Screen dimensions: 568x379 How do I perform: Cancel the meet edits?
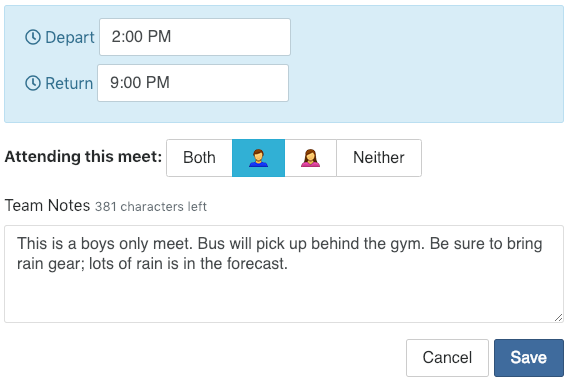(447, 358)
